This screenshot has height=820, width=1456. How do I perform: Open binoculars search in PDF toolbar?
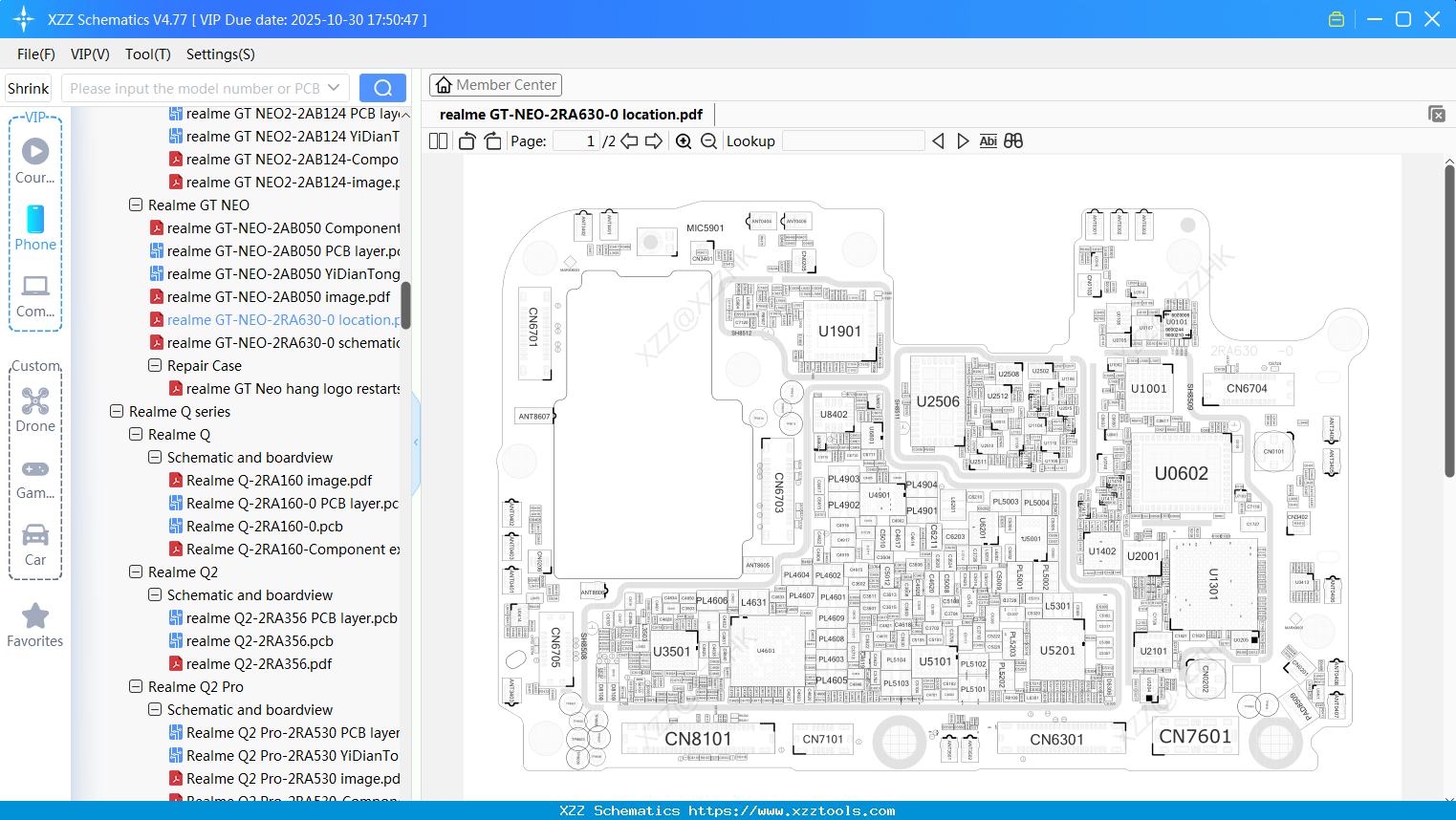pyautogui.click(x=1012, y=140)
